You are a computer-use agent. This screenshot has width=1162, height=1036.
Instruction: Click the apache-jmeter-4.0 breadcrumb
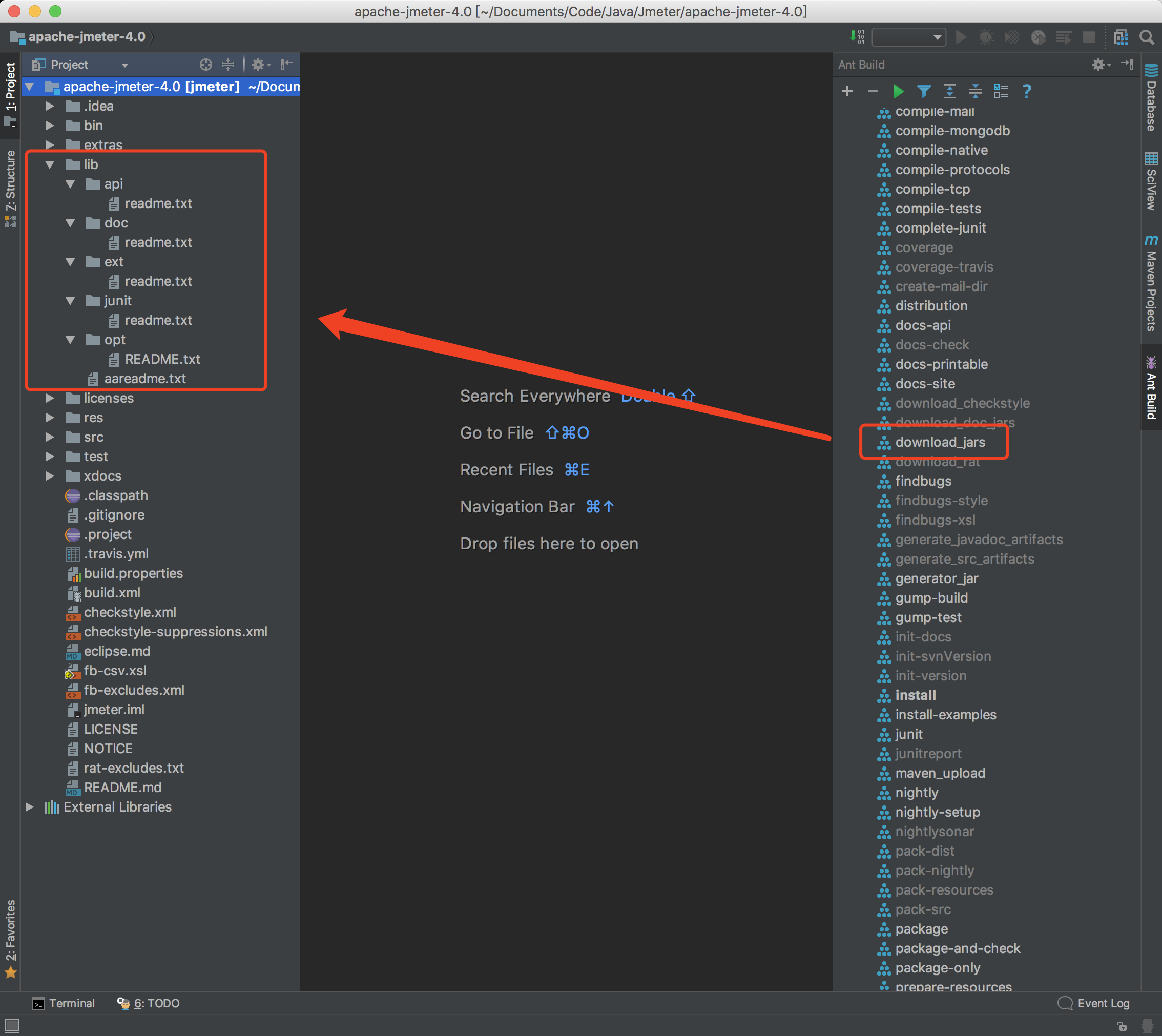tap(78, 37)
